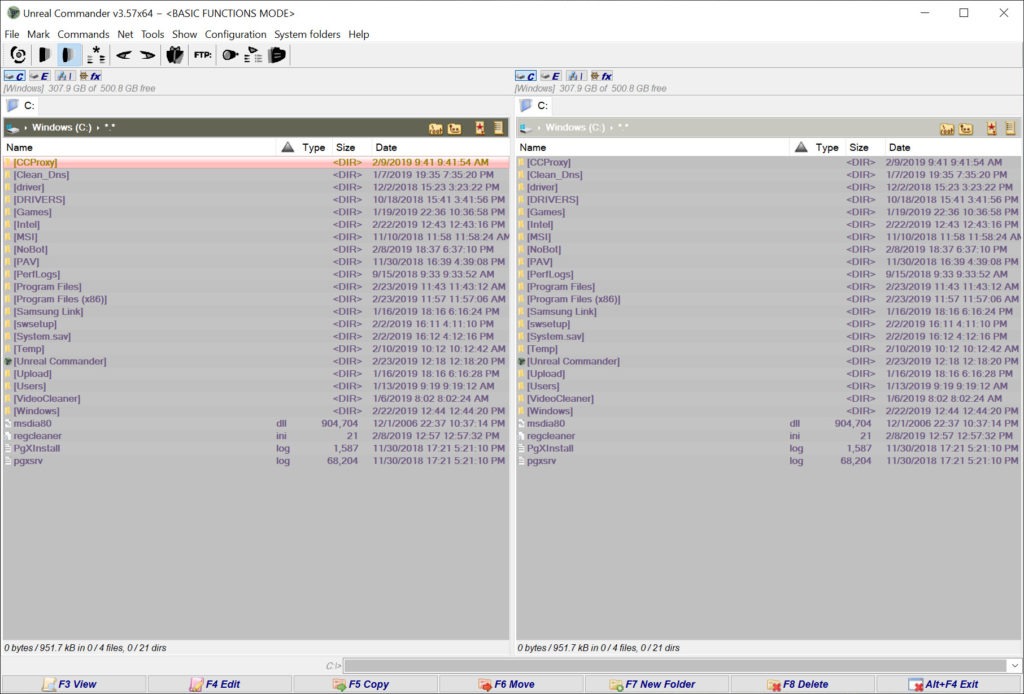1024x694 pixels.
Task: Click the sort triangle in left panel header
Action: (287, 148)
